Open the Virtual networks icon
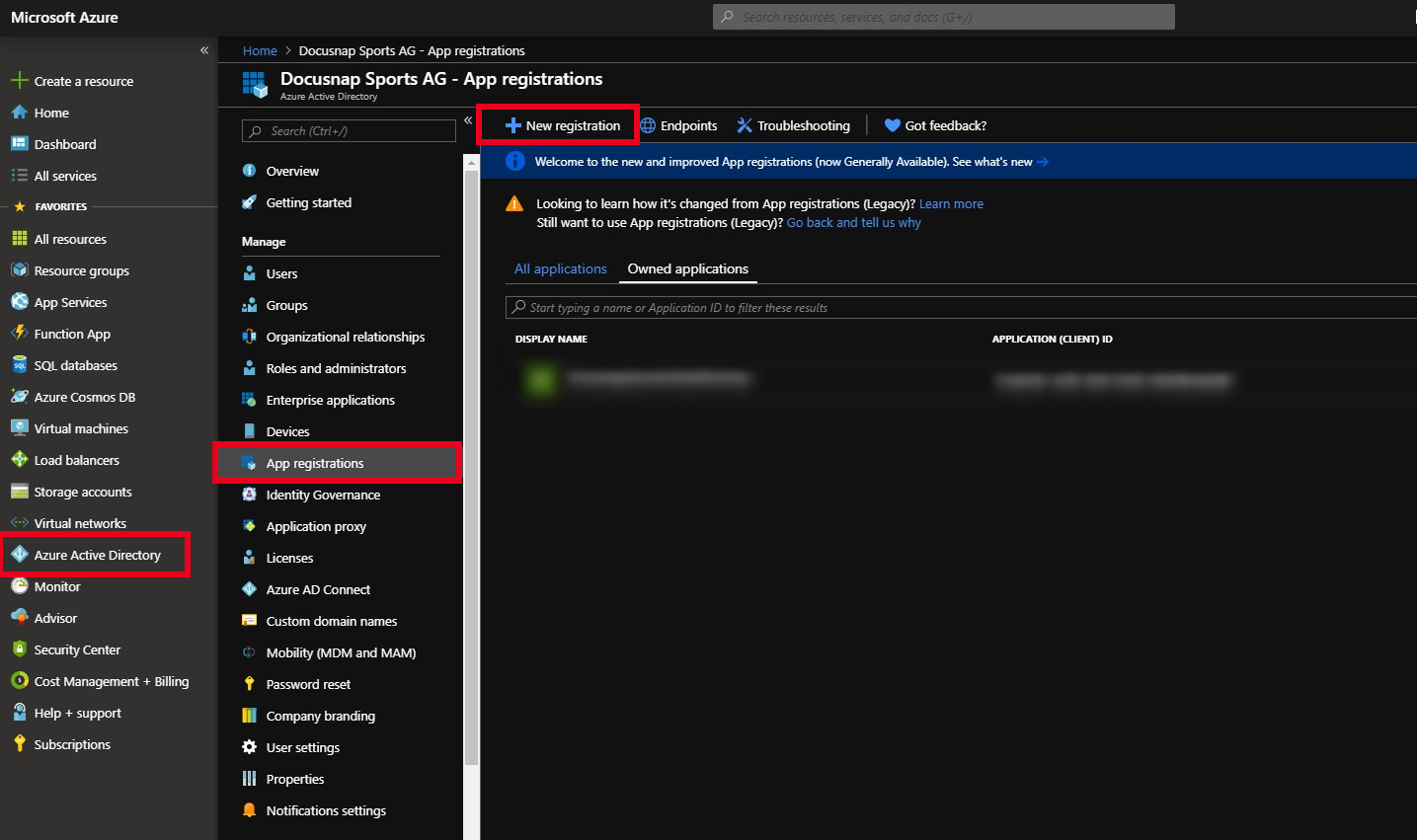The width and height of the screenshot is (1417, 840). (19, 523)
